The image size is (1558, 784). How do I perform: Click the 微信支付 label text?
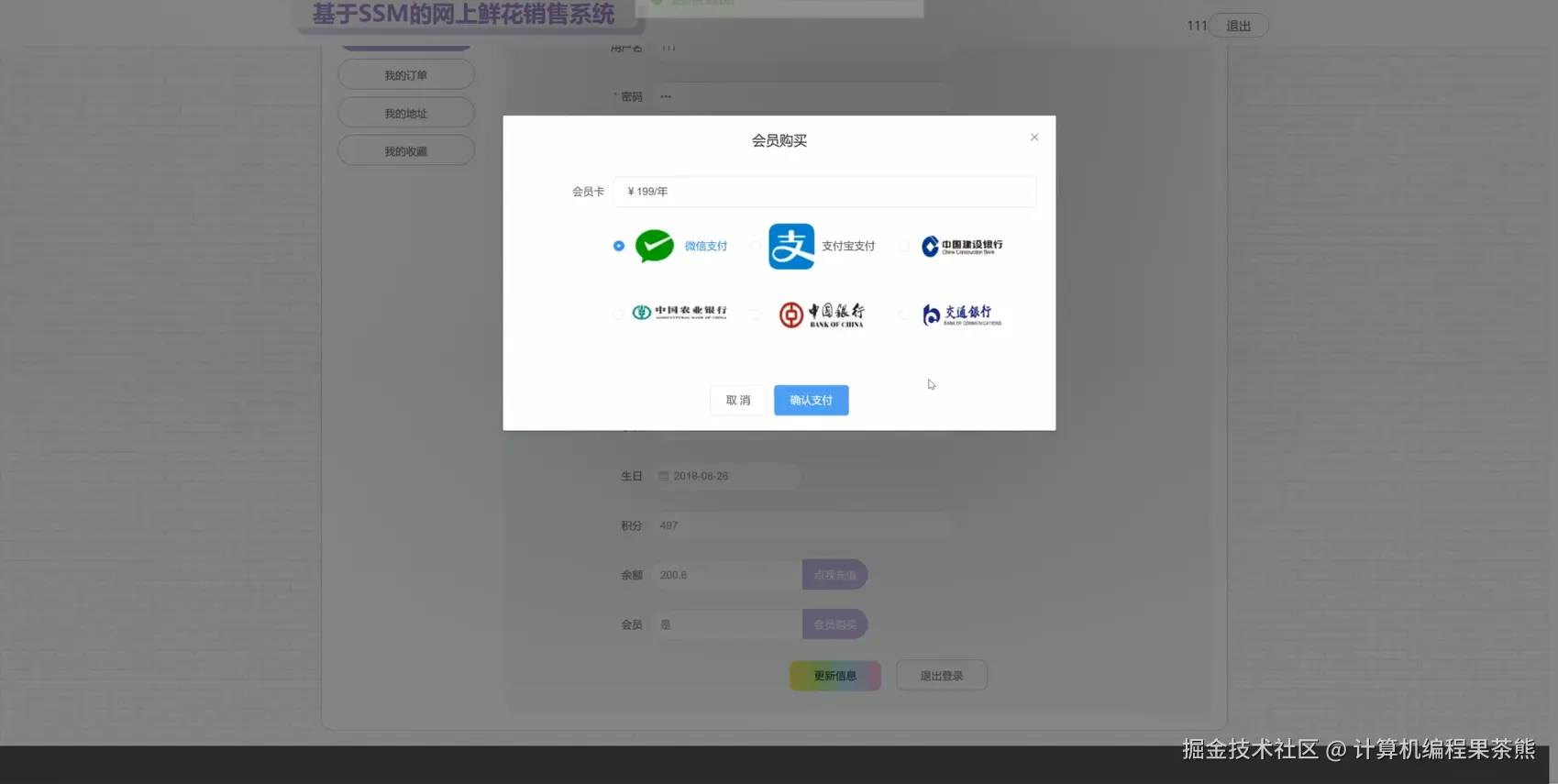(x=706, y=246)
